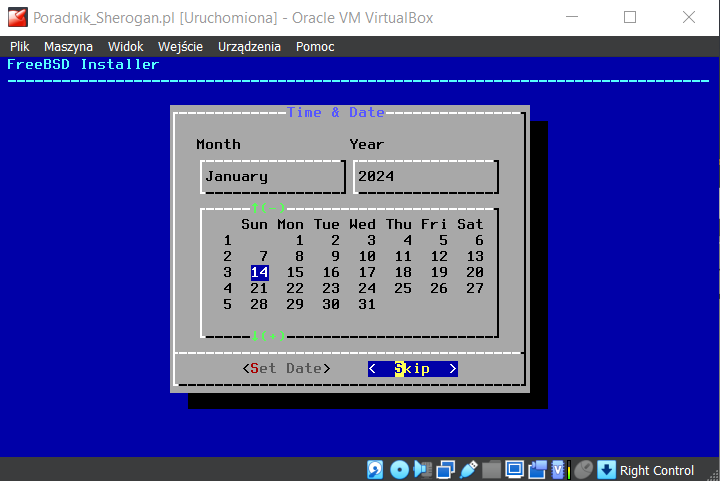Open the network adapter status icon
Viewport: 720px width, 481px height.
pos(445,470)
